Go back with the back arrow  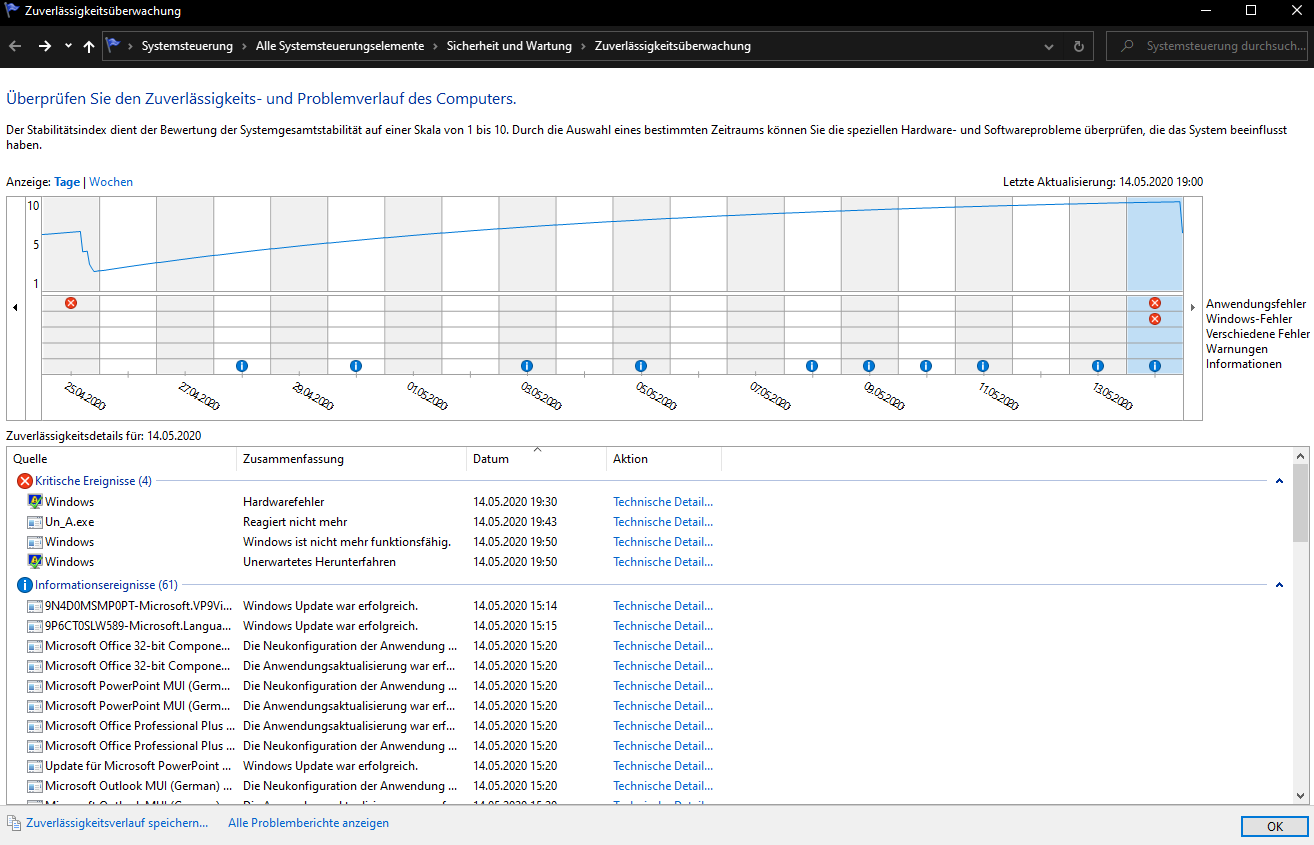coord(15,46)
